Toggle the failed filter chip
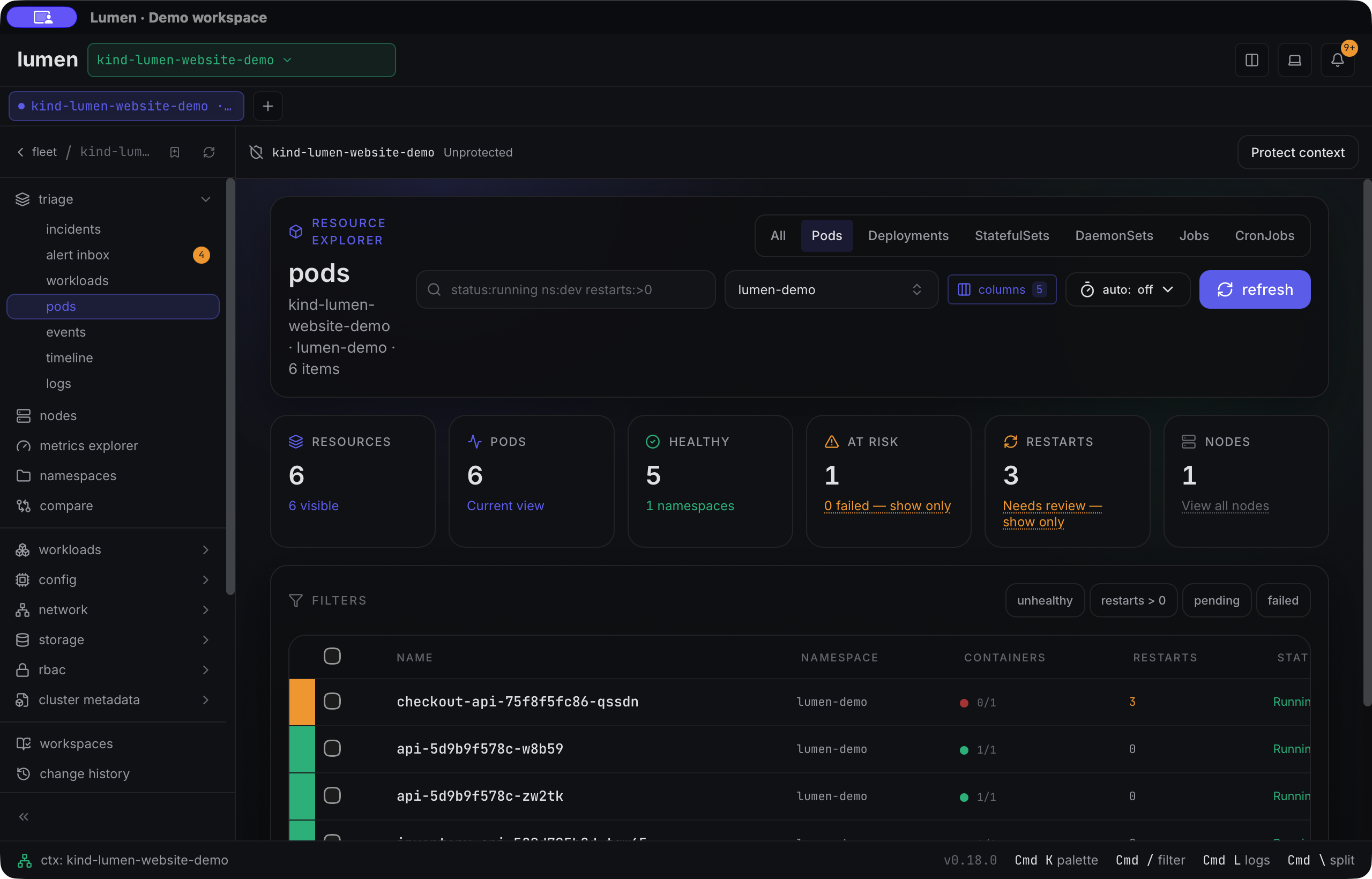This screenshot has width=1372, height=879. (1283, 600)
